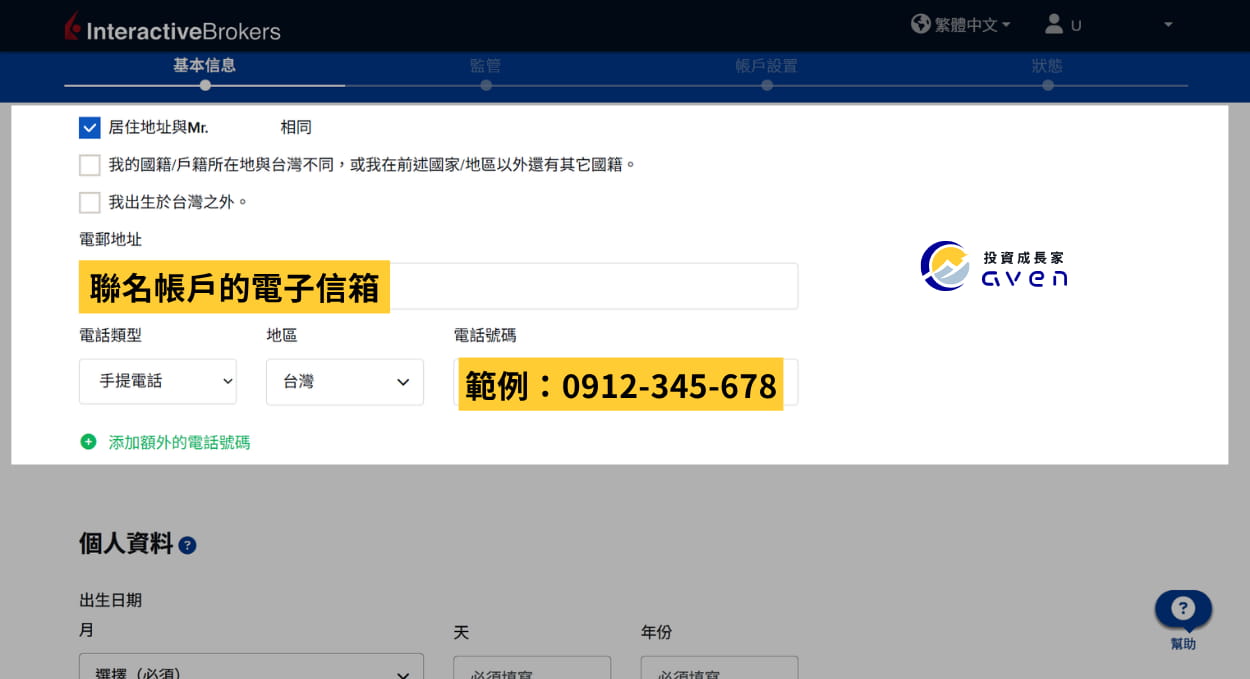Image resolution: width=1250 pixels, height=679 pixels.
Task: Click the globe language icon
Action: click(921, 23)
